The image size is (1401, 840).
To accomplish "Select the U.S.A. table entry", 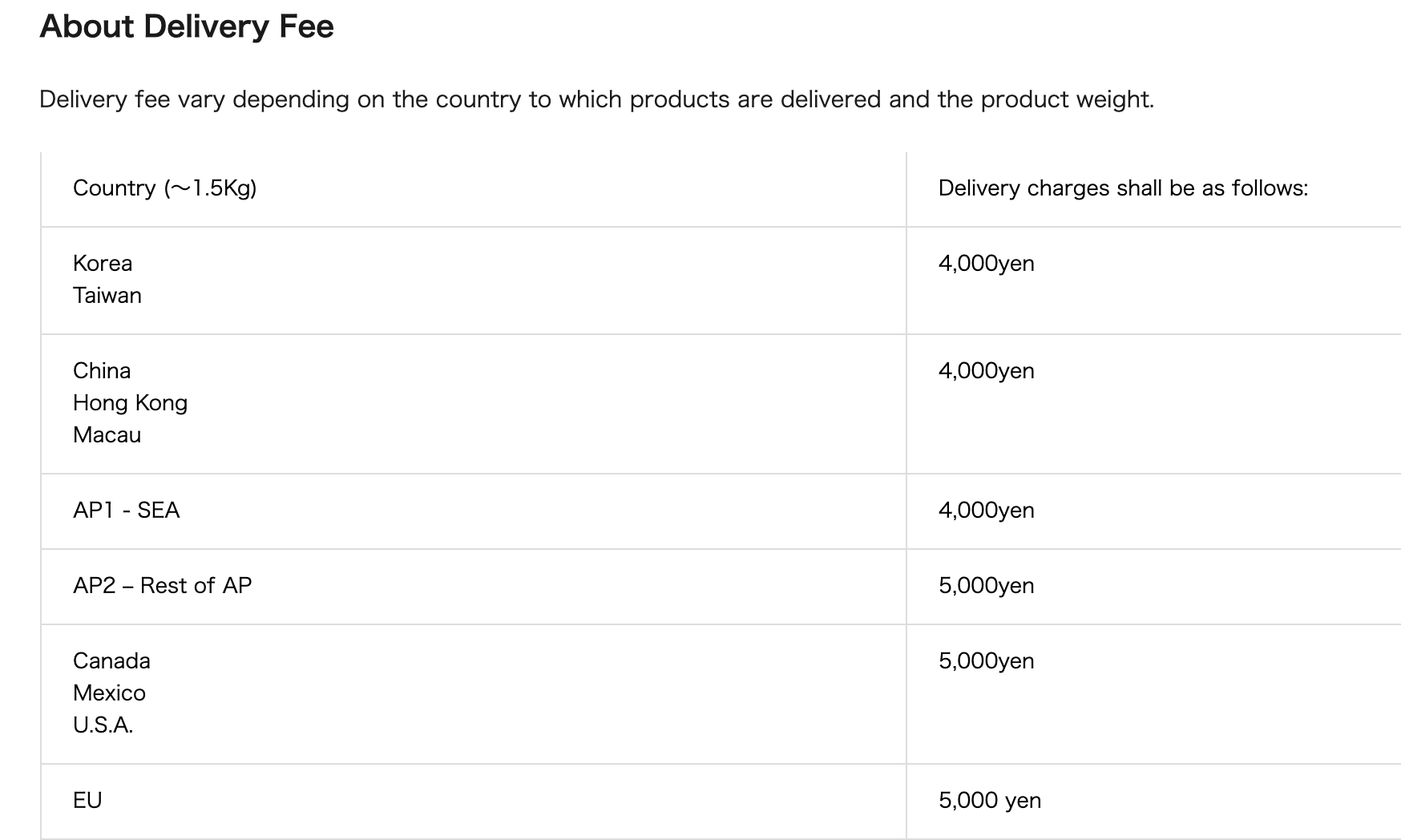I will click(x=103, y=725).
